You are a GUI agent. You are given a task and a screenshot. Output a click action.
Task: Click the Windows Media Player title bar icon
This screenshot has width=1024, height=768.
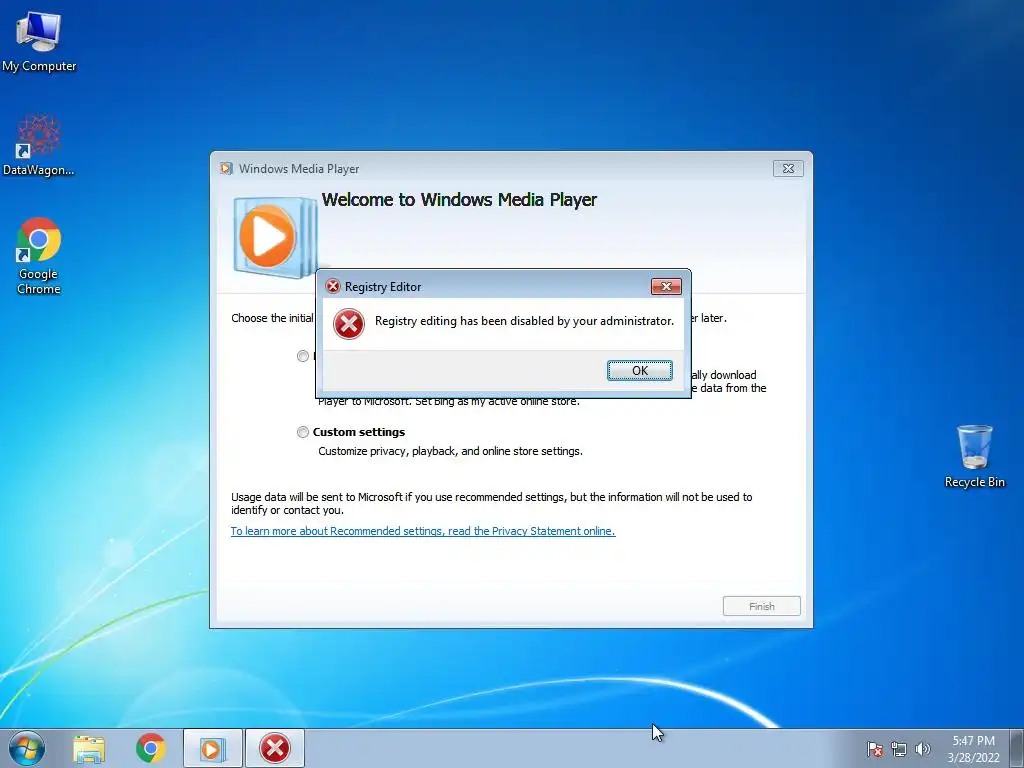click(227, 168)
